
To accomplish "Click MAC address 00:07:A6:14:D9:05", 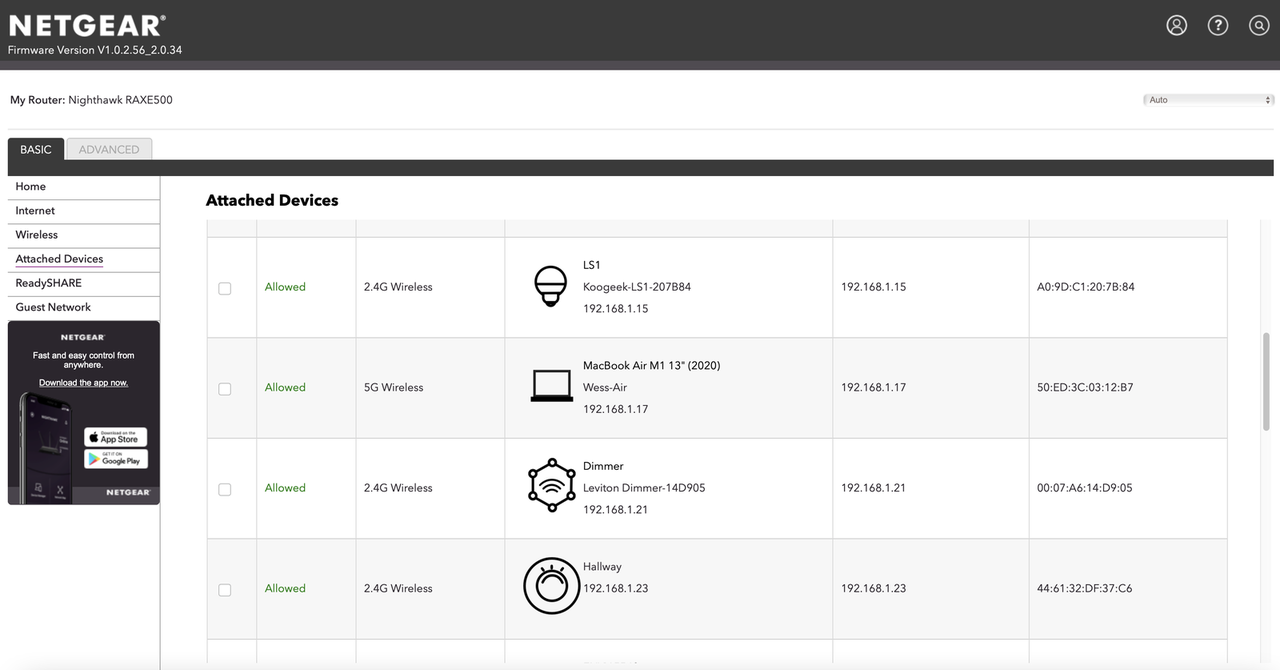I will click(x=1085, y=488).
